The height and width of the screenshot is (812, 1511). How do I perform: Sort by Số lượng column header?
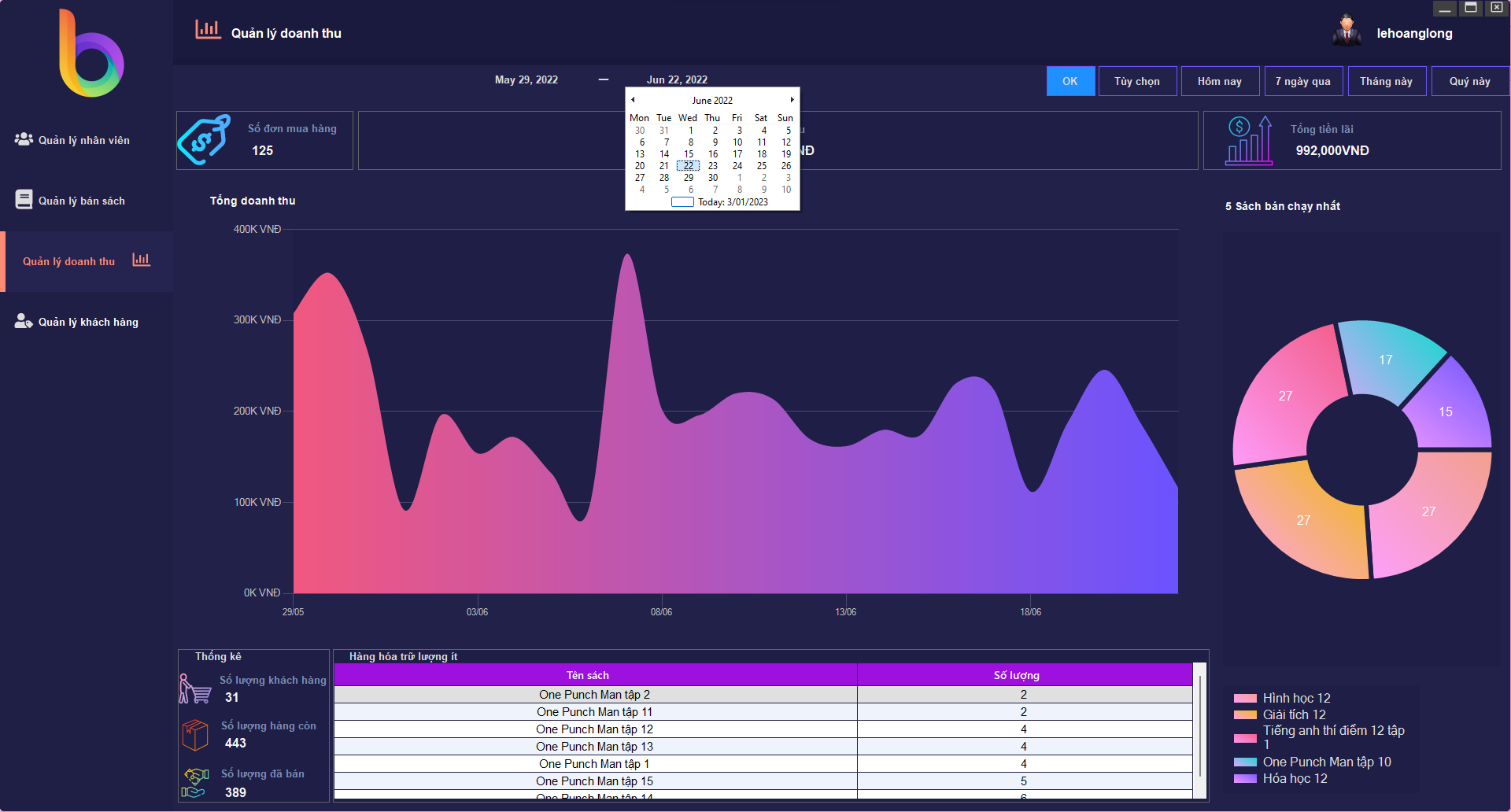(x=1025, y=675)
